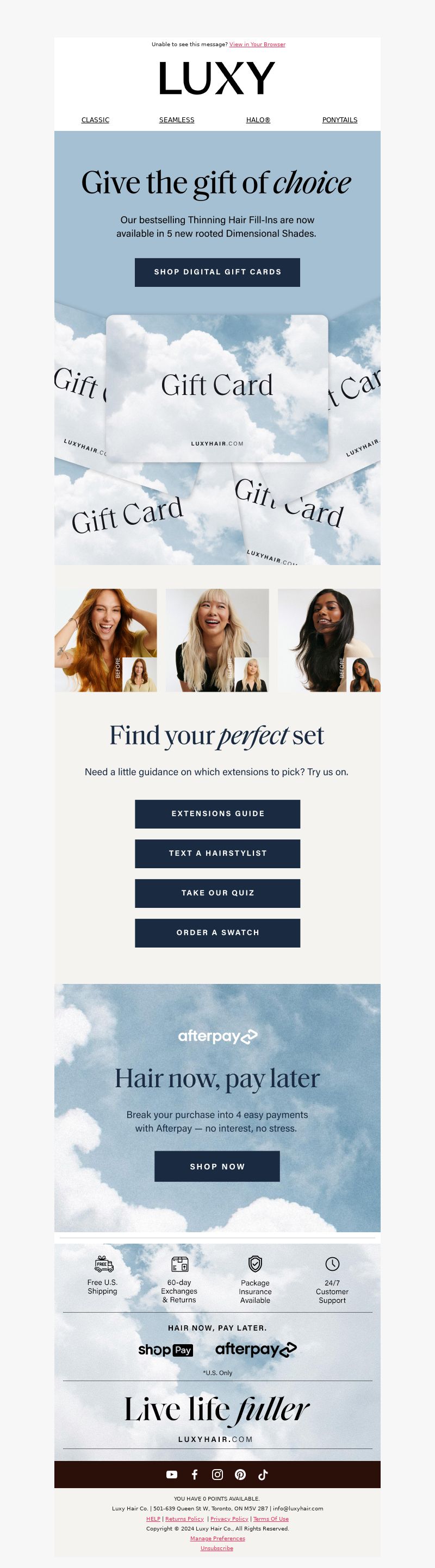Click the Package Insurance shield icon

255,1264
